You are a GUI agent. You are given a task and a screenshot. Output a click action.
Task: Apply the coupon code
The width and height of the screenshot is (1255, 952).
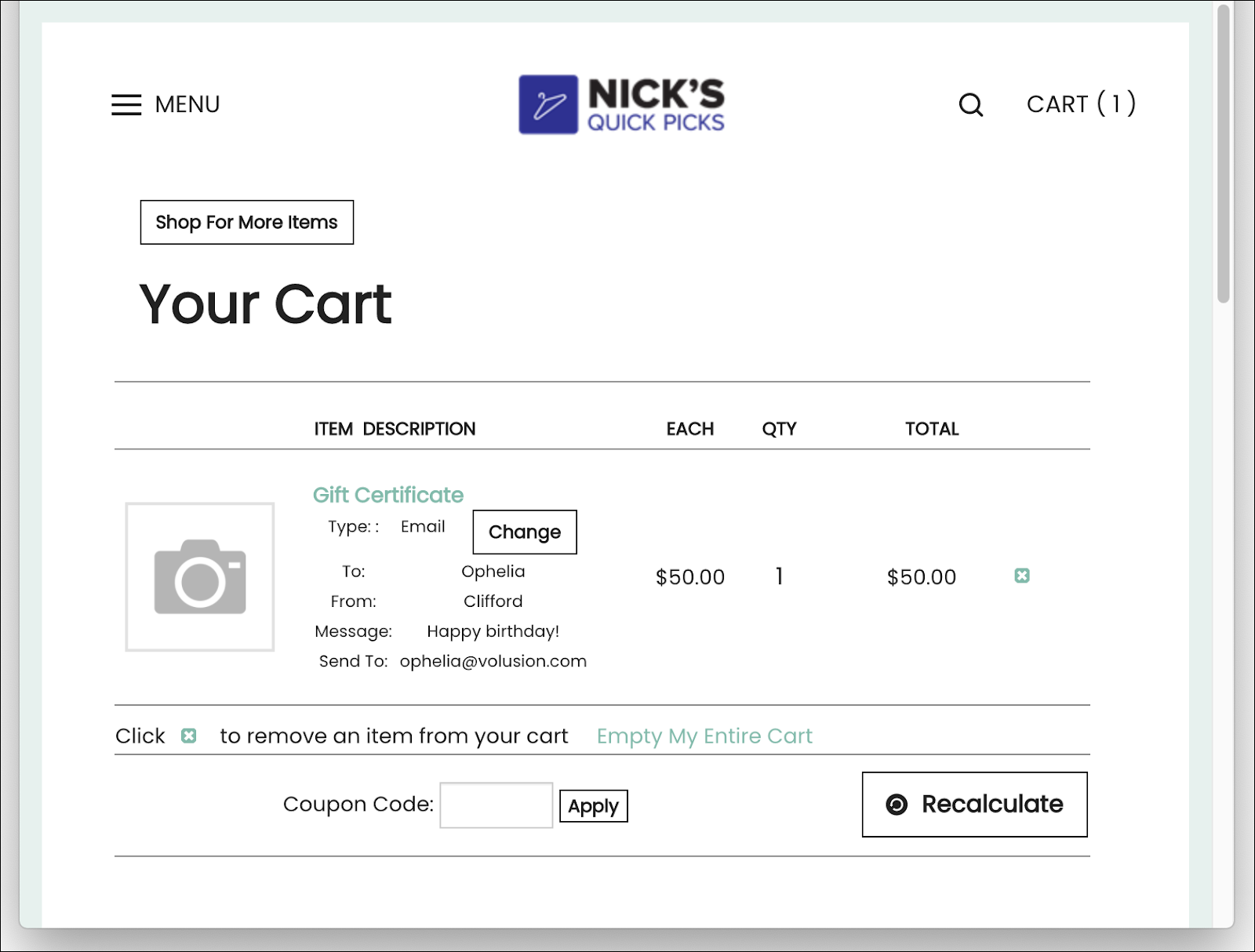pyautogui.click(x=593, y=806)
